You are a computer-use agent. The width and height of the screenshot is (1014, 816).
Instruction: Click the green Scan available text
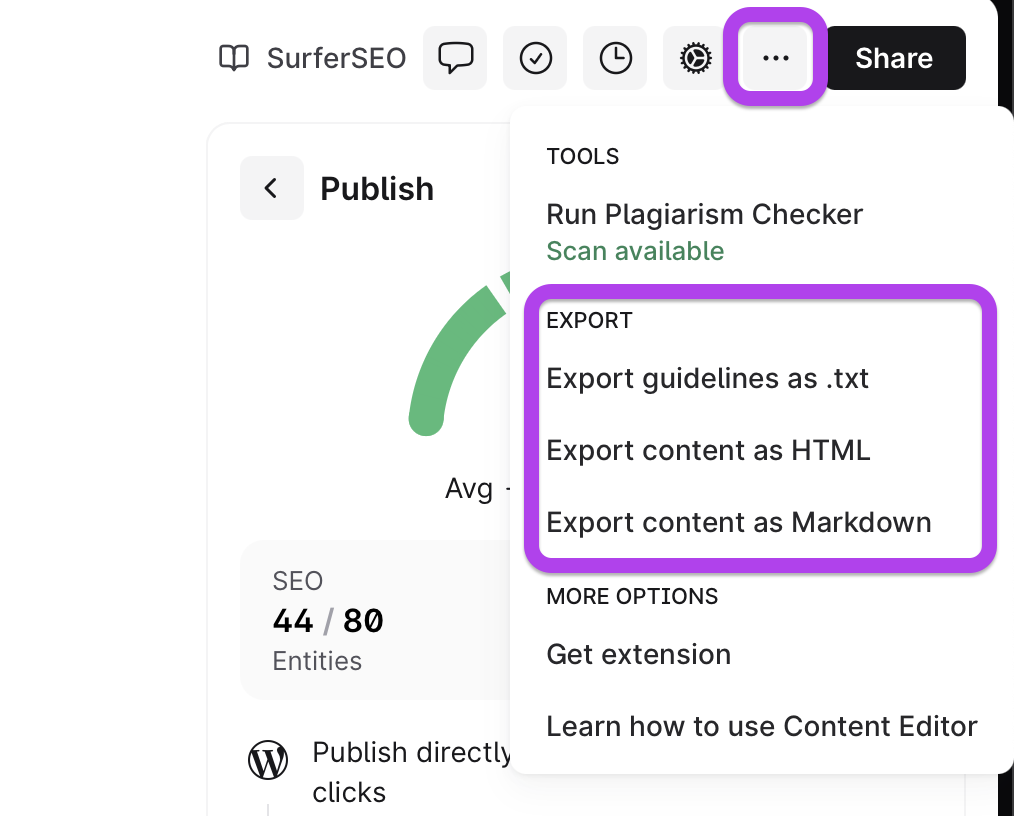tap(635, 251)
